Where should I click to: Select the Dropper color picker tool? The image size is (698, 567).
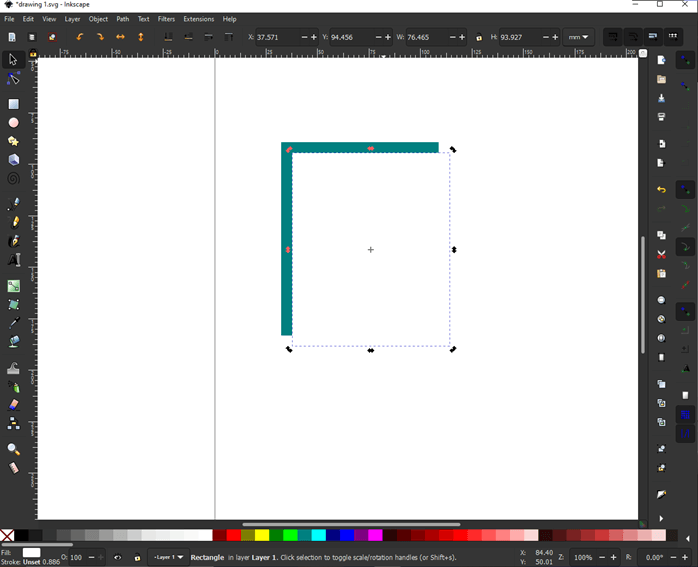click(x=13, y=323)
